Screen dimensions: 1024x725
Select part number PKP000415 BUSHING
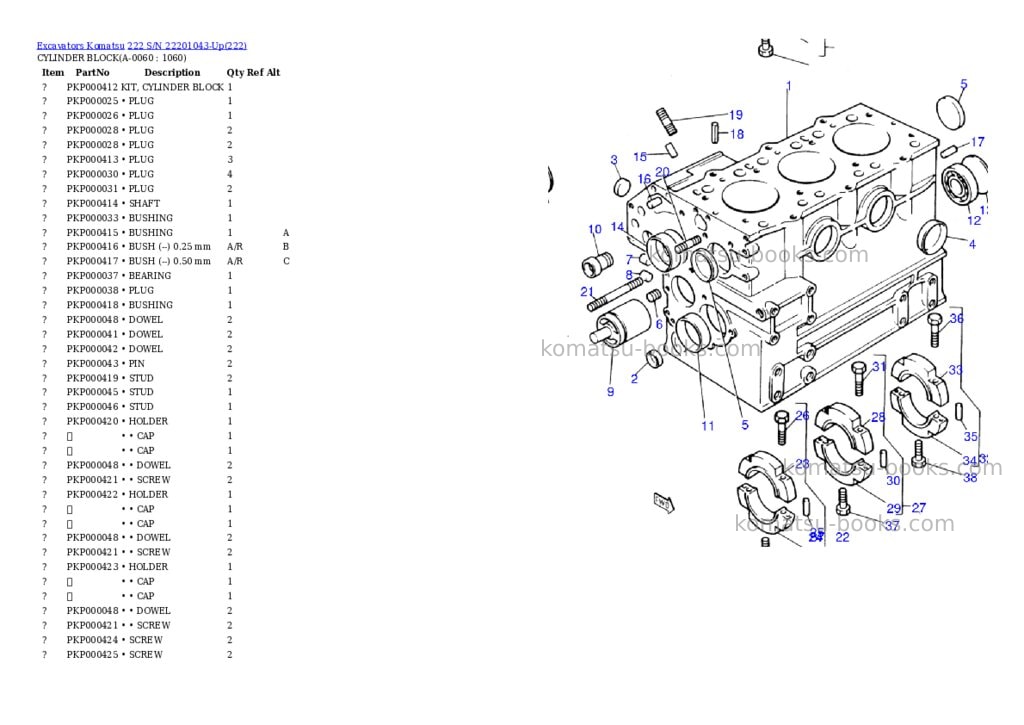pyautogui.click(x=120, y=233)
